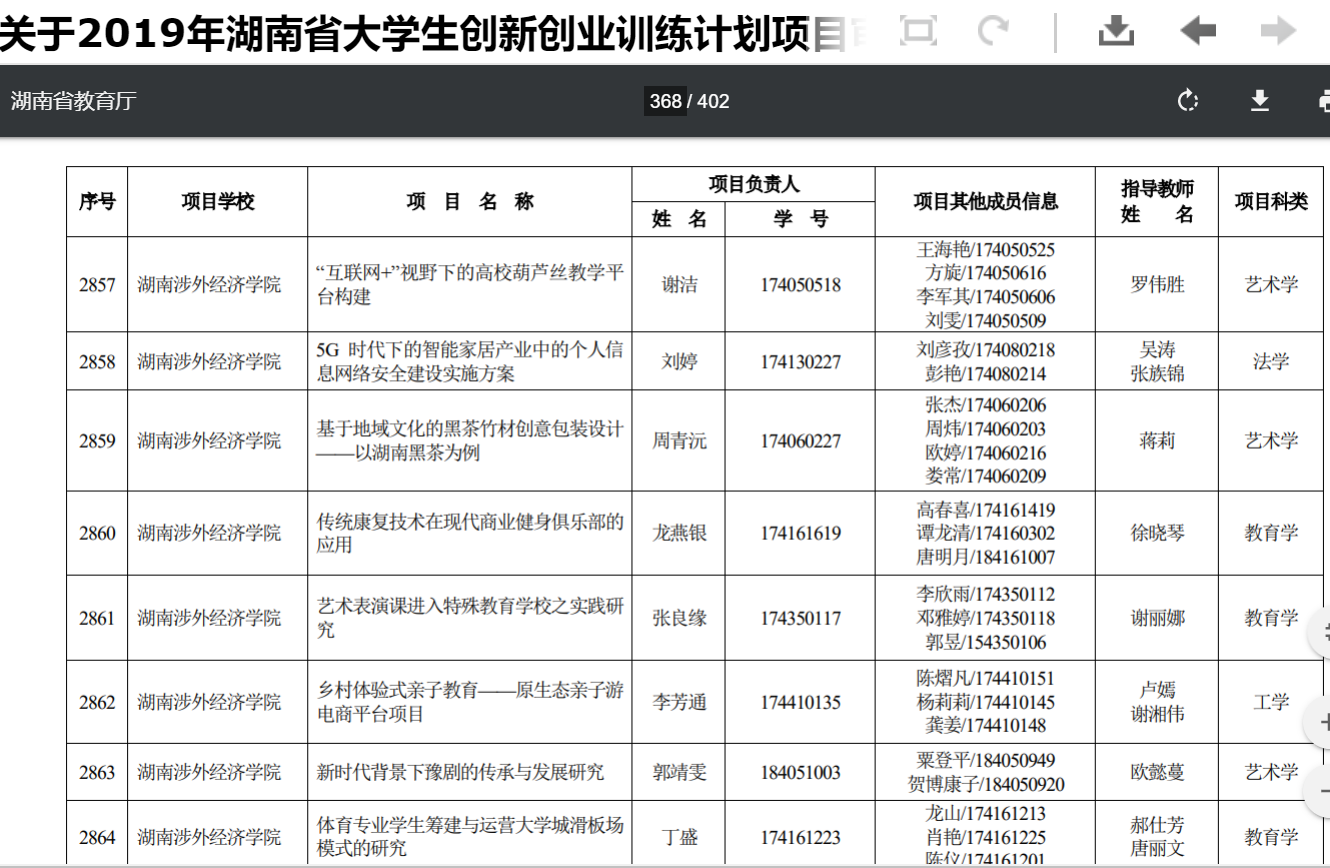Click advisor name 蒋莉
The image size is (1330, 868).
point(1157,441)
